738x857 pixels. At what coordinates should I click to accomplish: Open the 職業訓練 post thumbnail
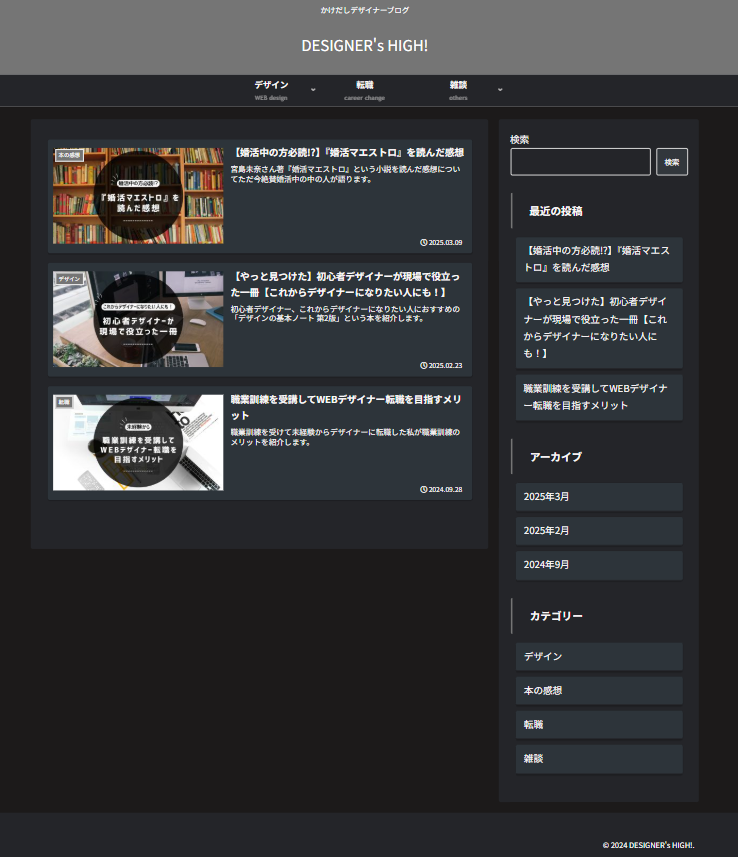point(138,442)
